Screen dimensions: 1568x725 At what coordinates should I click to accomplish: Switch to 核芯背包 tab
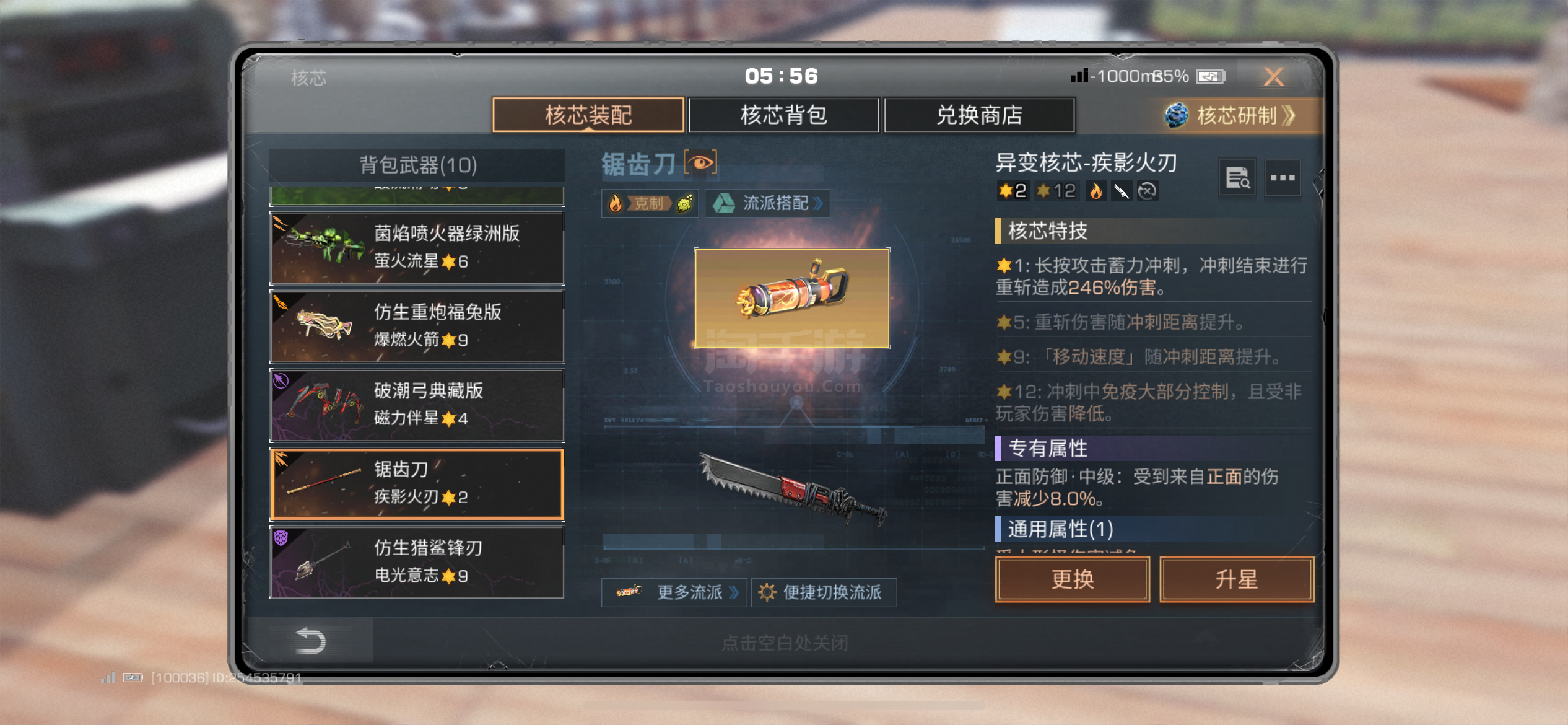783,115
